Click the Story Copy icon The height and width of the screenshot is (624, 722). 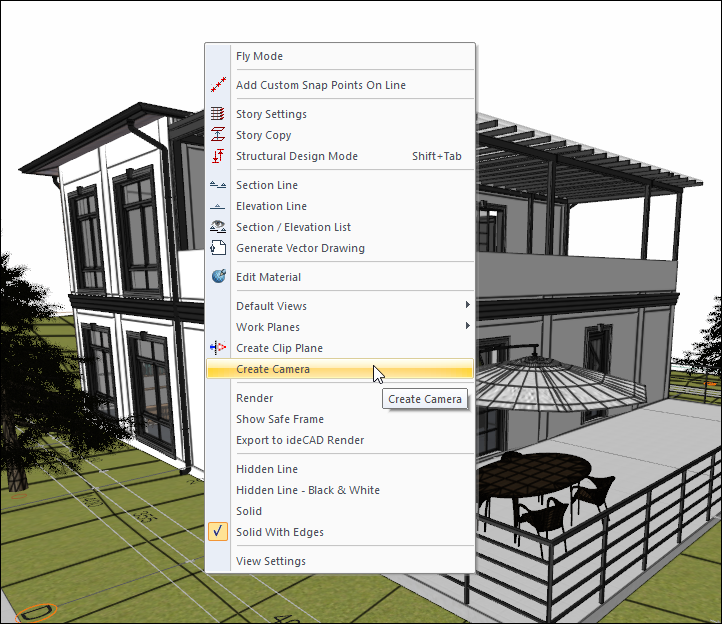tap(218, 136)
